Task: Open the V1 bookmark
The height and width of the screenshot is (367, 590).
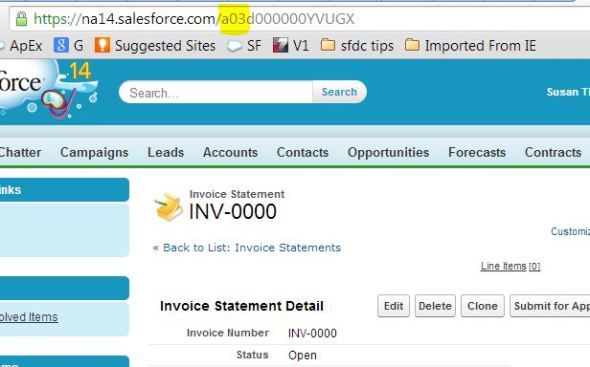Action: click(290, 46)
